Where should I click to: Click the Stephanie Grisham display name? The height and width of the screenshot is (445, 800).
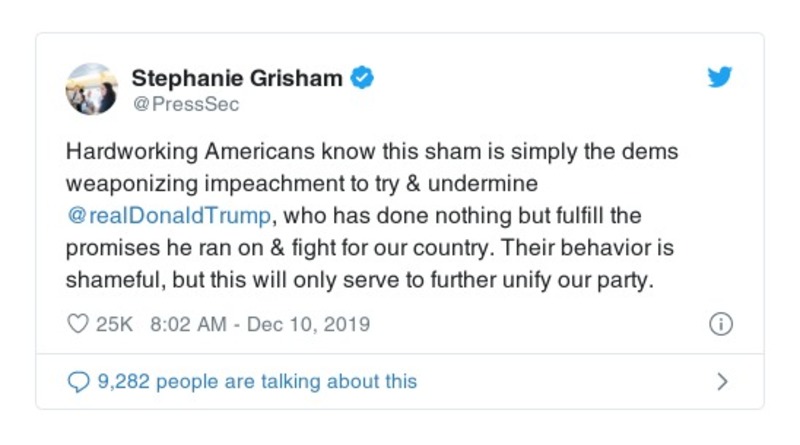point(238,78)
